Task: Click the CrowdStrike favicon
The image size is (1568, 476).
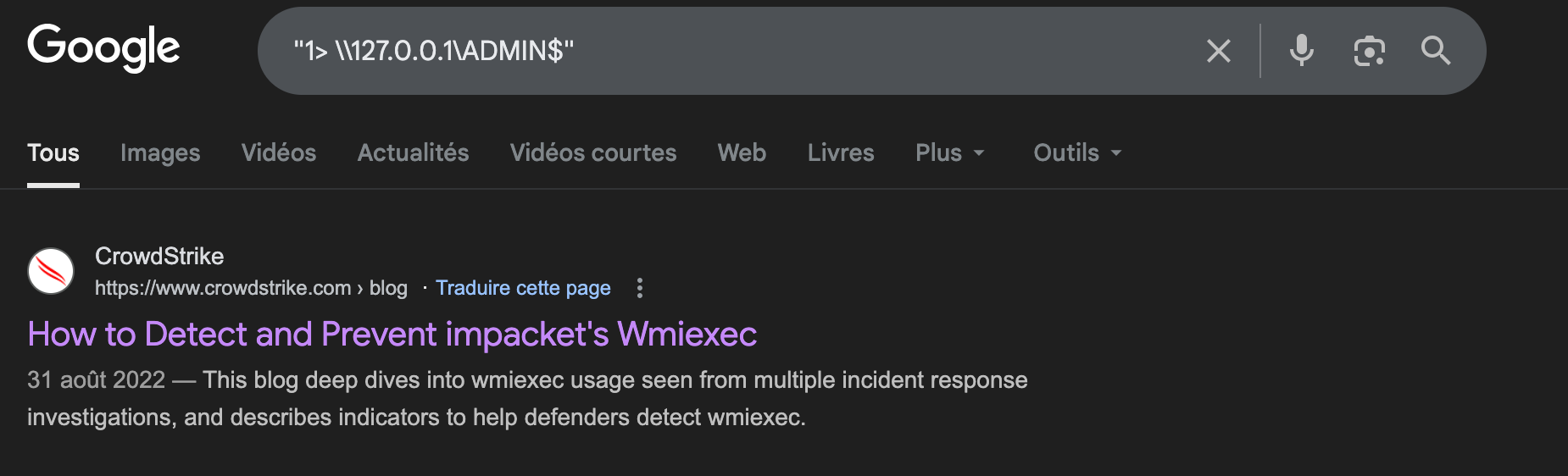Action: coord(51,271)
